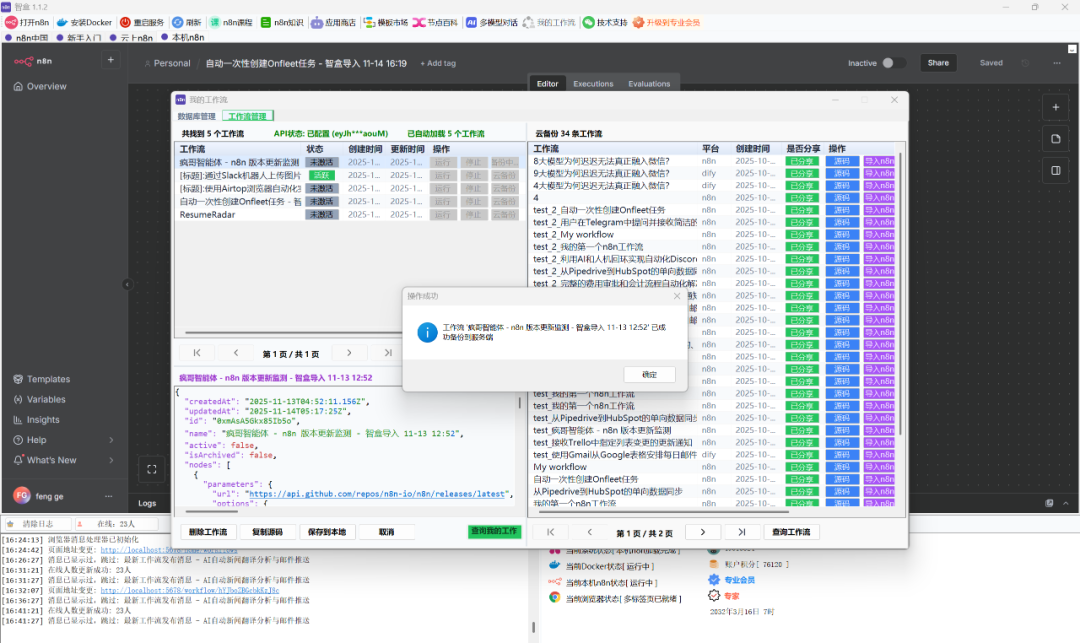
Task: Open the 应用商店 robot icon
Action: pos(317,22)
